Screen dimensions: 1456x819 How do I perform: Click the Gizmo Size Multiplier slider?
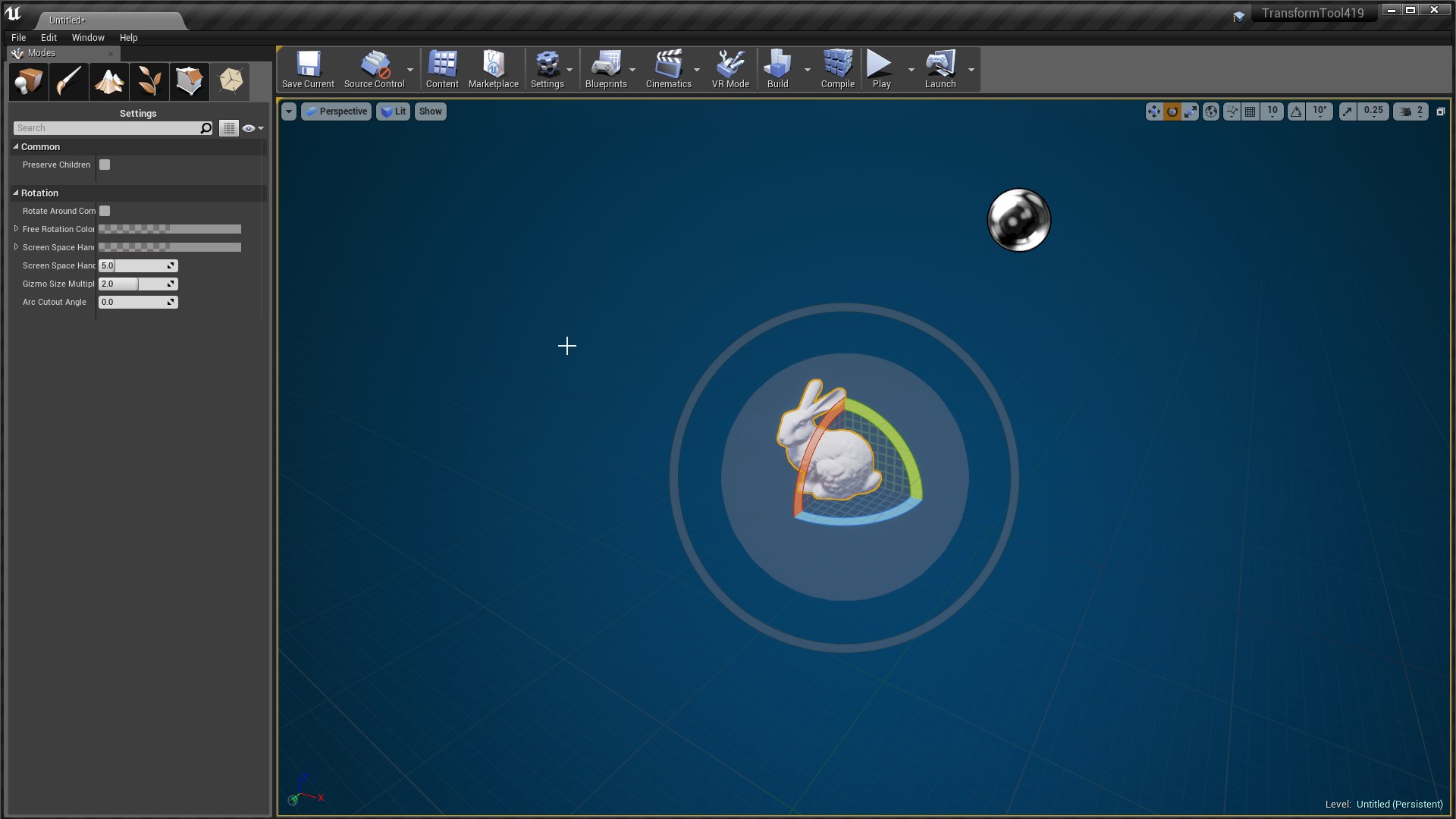tap(138, 284)
